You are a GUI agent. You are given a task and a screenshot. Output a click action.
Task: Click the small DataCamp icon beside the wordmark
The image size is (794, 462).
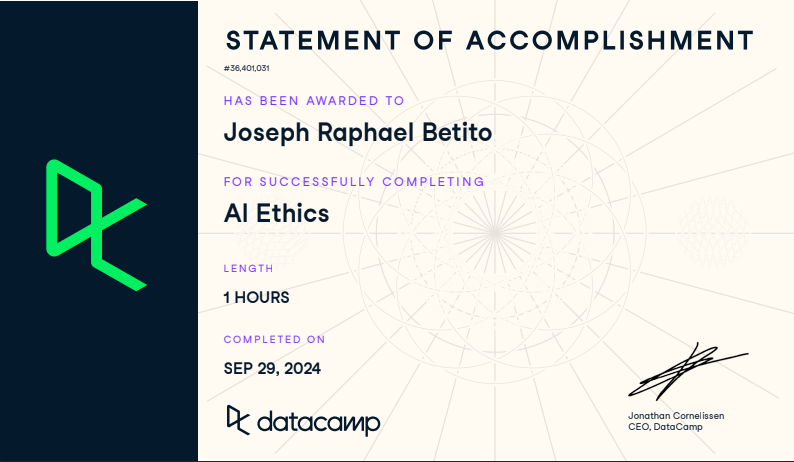(x=237, y=420)
